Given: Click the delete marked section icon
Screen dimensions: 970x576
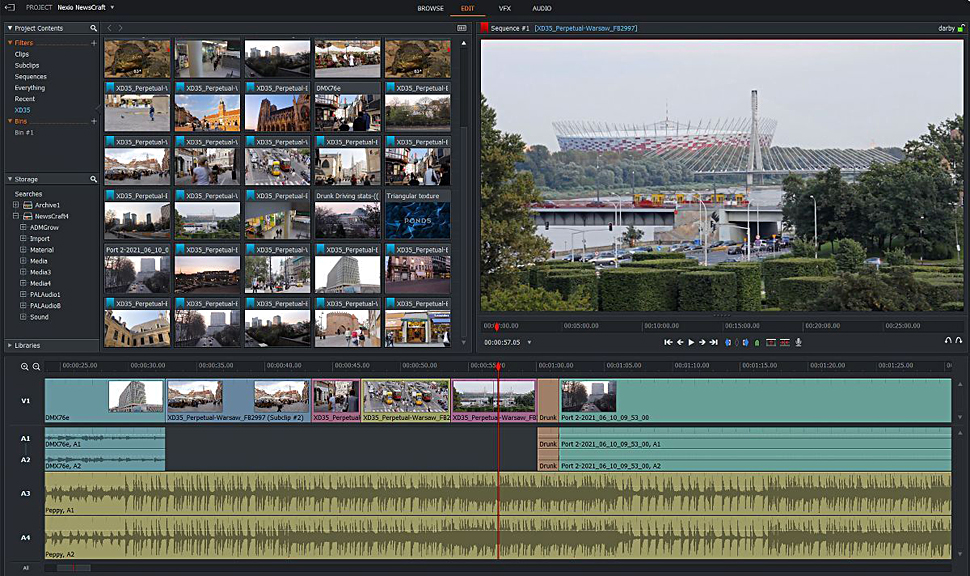Looking at the screenshot, I should [784, 342].
